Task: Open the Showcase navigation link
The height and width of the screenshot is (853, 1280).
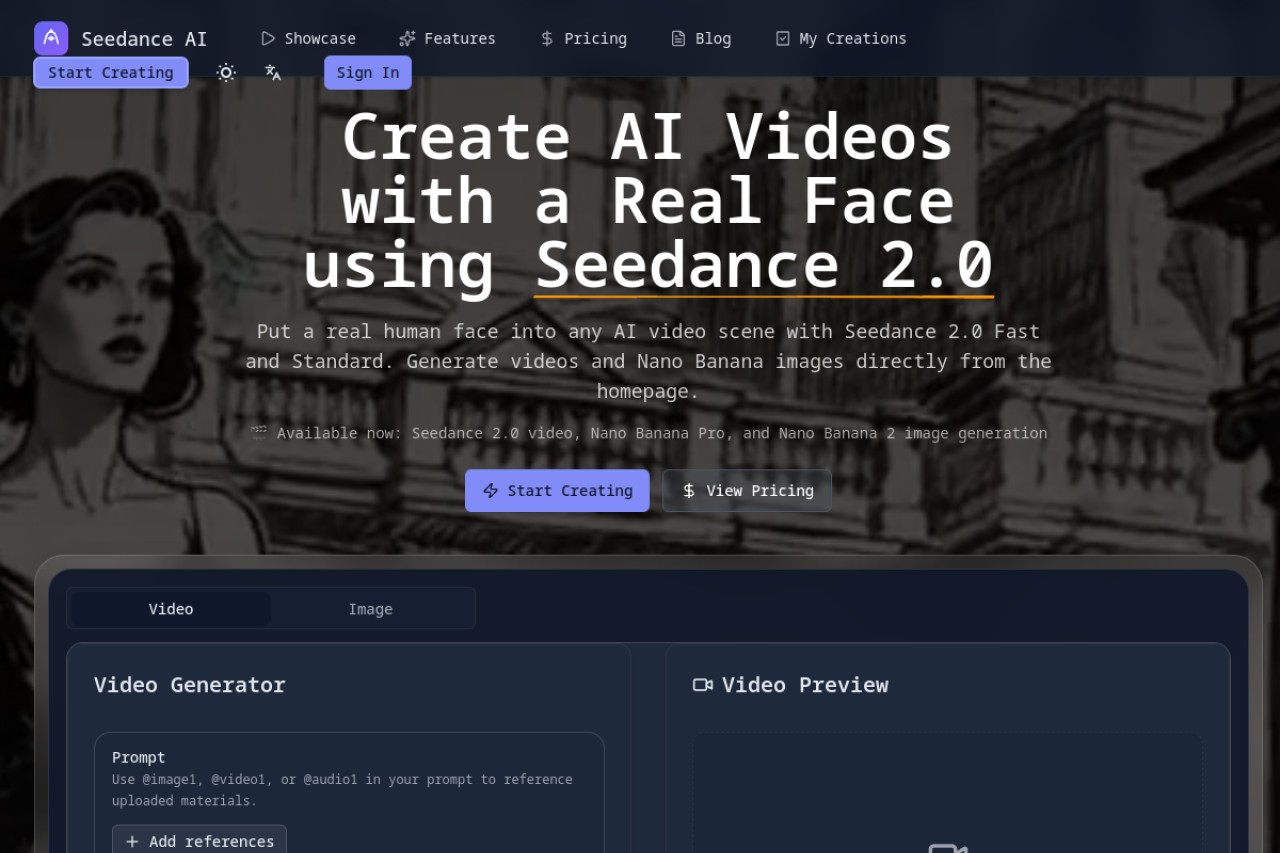Action: click(308, 38)
